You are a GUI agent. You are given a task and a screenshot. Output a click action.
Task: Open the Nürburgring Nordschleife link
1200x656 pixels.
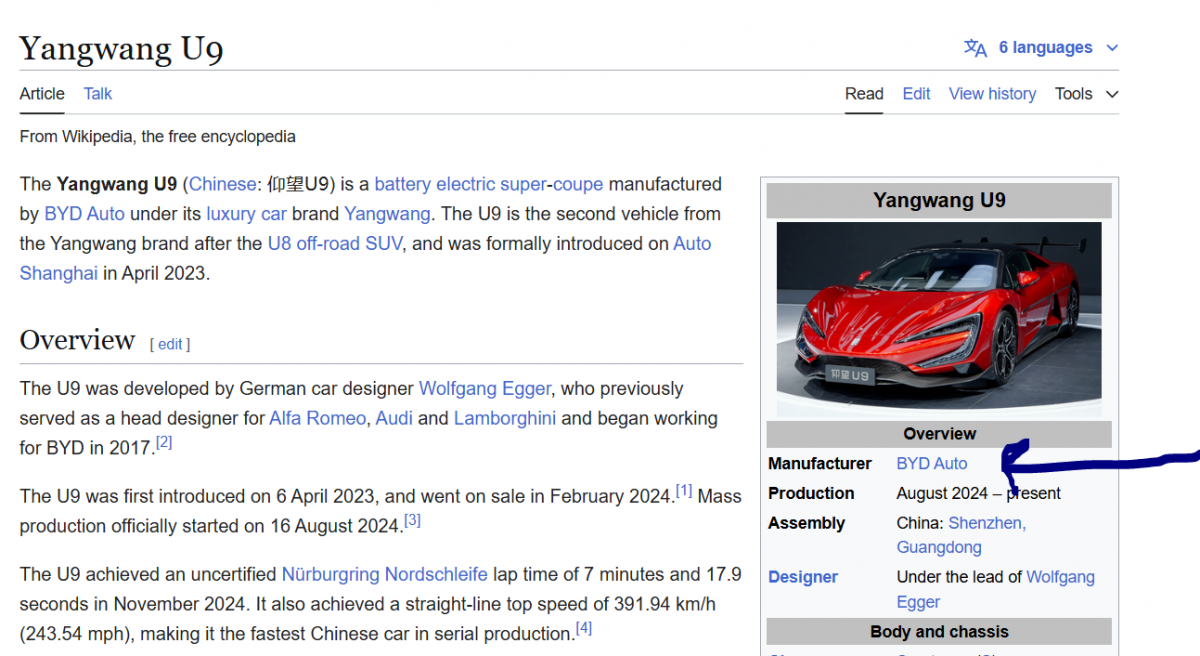tap(385, 575)
